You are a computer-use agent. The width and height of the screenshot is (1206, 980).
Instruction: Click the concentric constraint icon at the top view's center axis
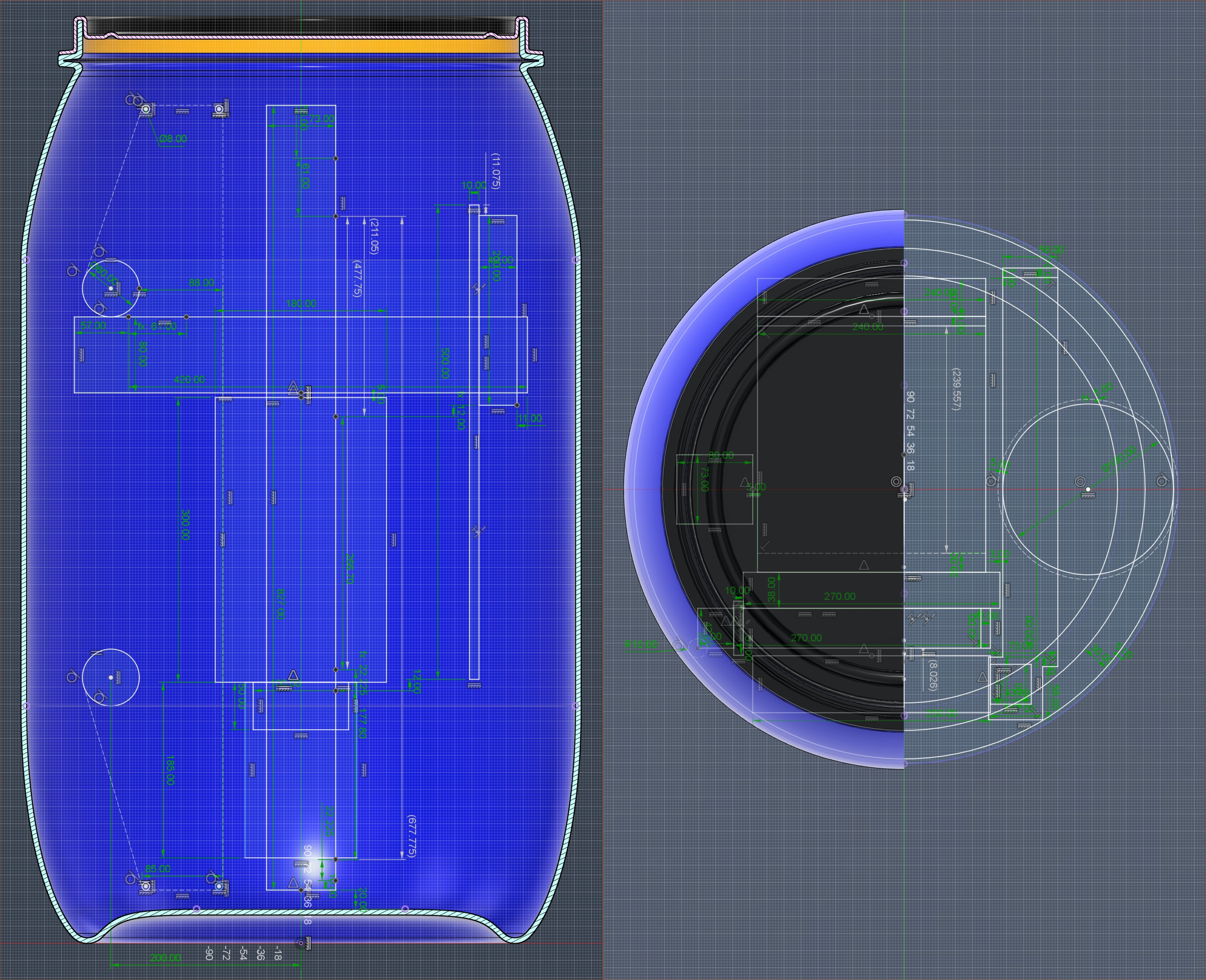[x=896, y=481]
